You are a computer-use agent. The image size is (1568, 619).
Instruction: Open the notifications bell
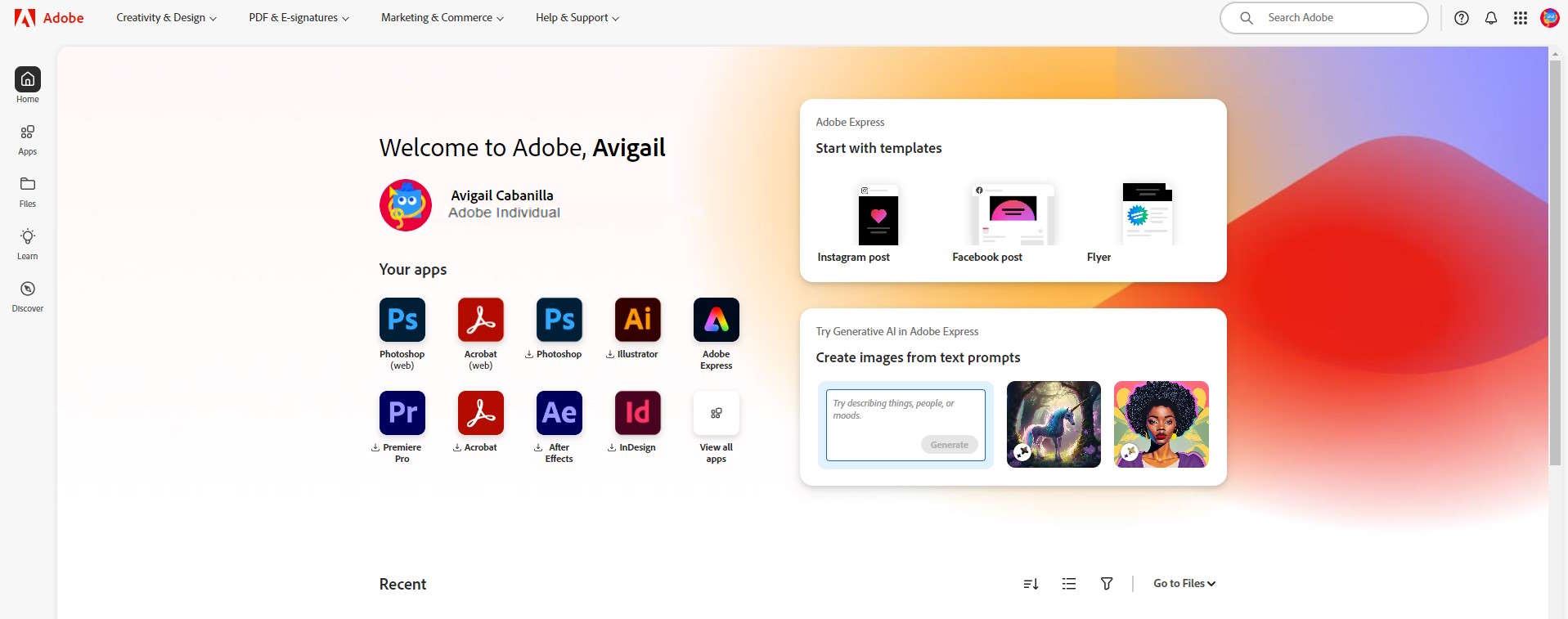(x=1491, y=18)
